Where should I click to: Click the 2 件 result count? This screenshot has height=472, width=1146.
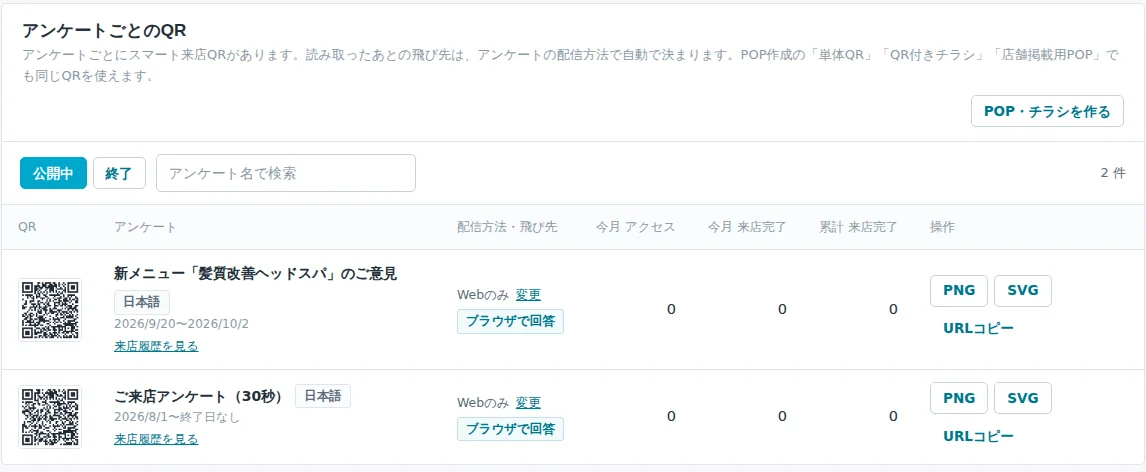1113,173
